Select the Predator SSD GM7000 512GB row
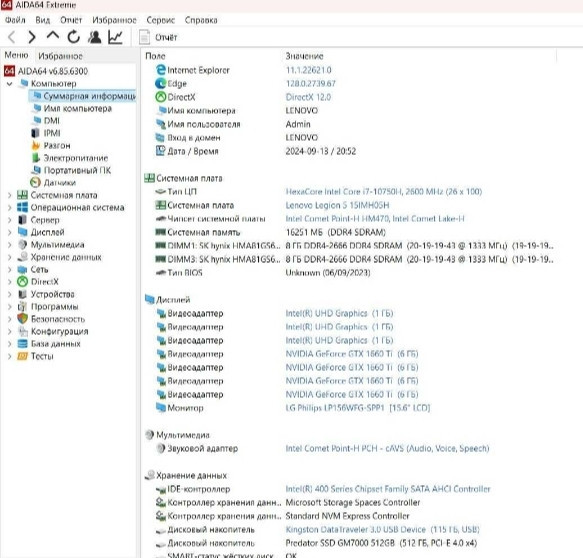The height and width of the screenshot is (558, 583). pyautogui.click(x=350, y=543)
